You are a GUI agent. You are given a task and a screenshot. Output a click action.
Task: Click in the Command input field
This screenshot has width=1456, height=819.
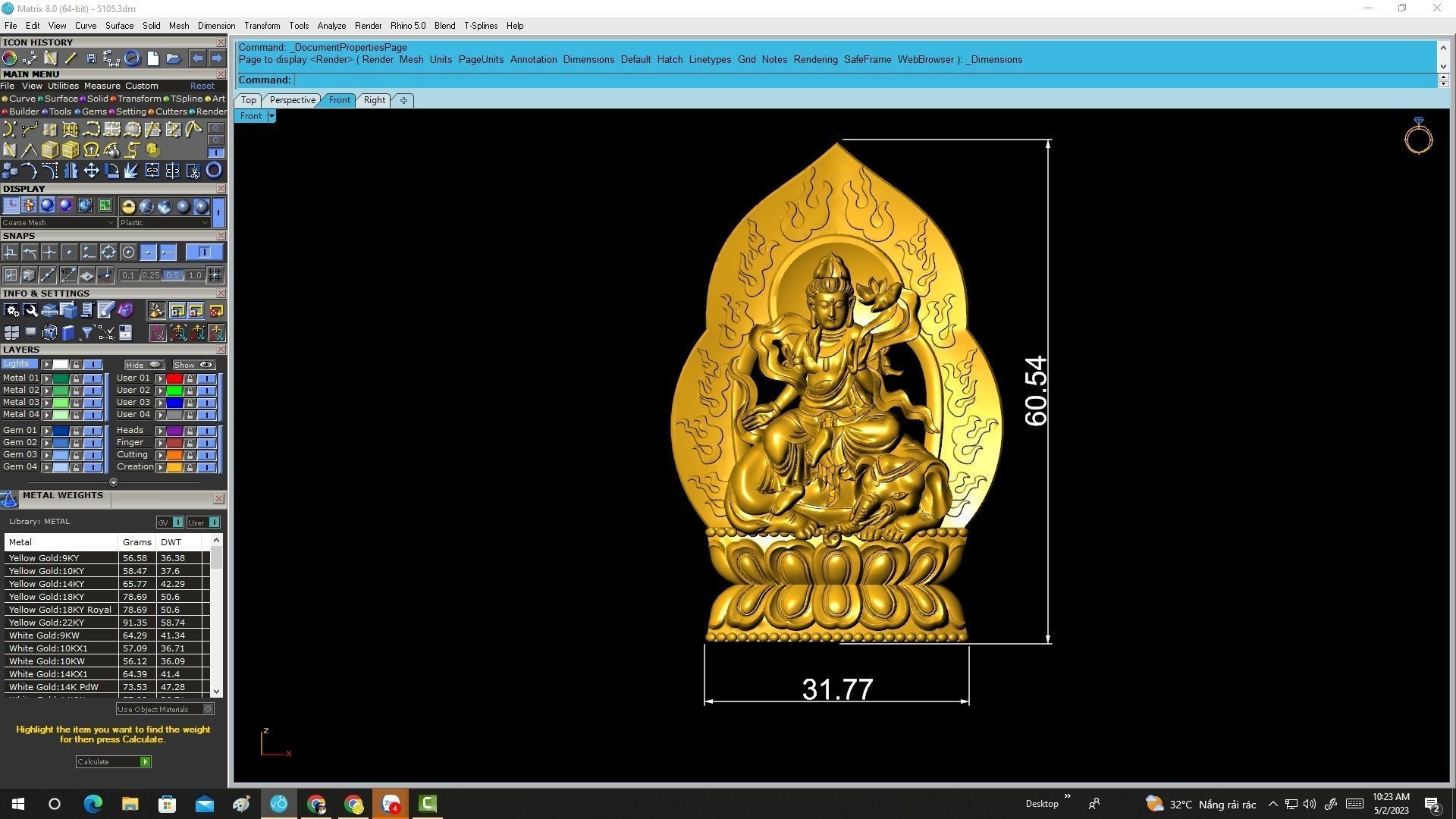click(x=864, y=80)
